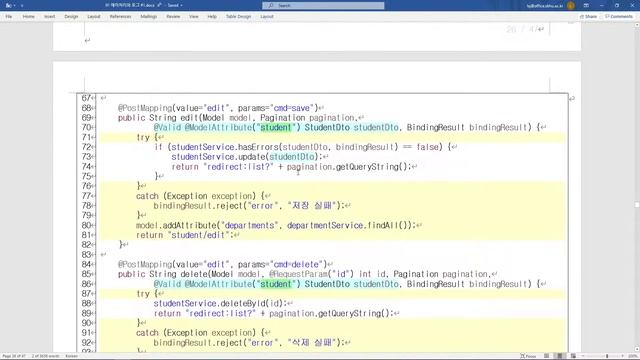Click the word count in status bar
640x360 pixels.
click(x=46, y=356)
